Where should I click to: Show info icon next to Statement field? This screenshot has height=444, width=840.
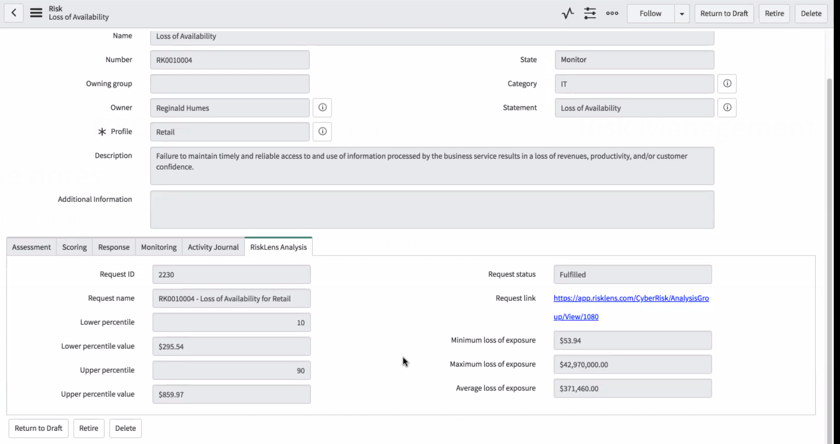click(727, 108)
